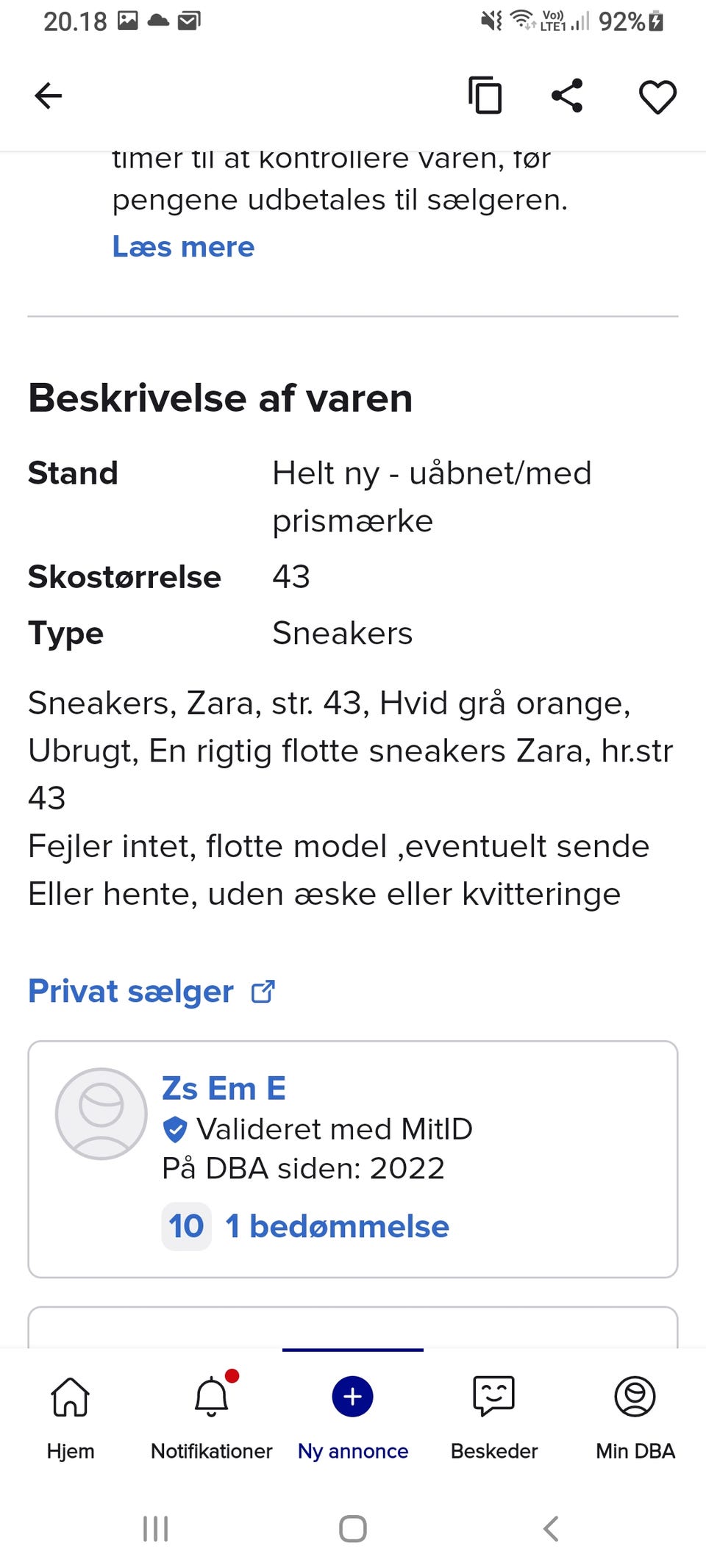This screenshot has height=1568, width=706.
Task: Tap the back arrow icon
Action: (49, 96)
